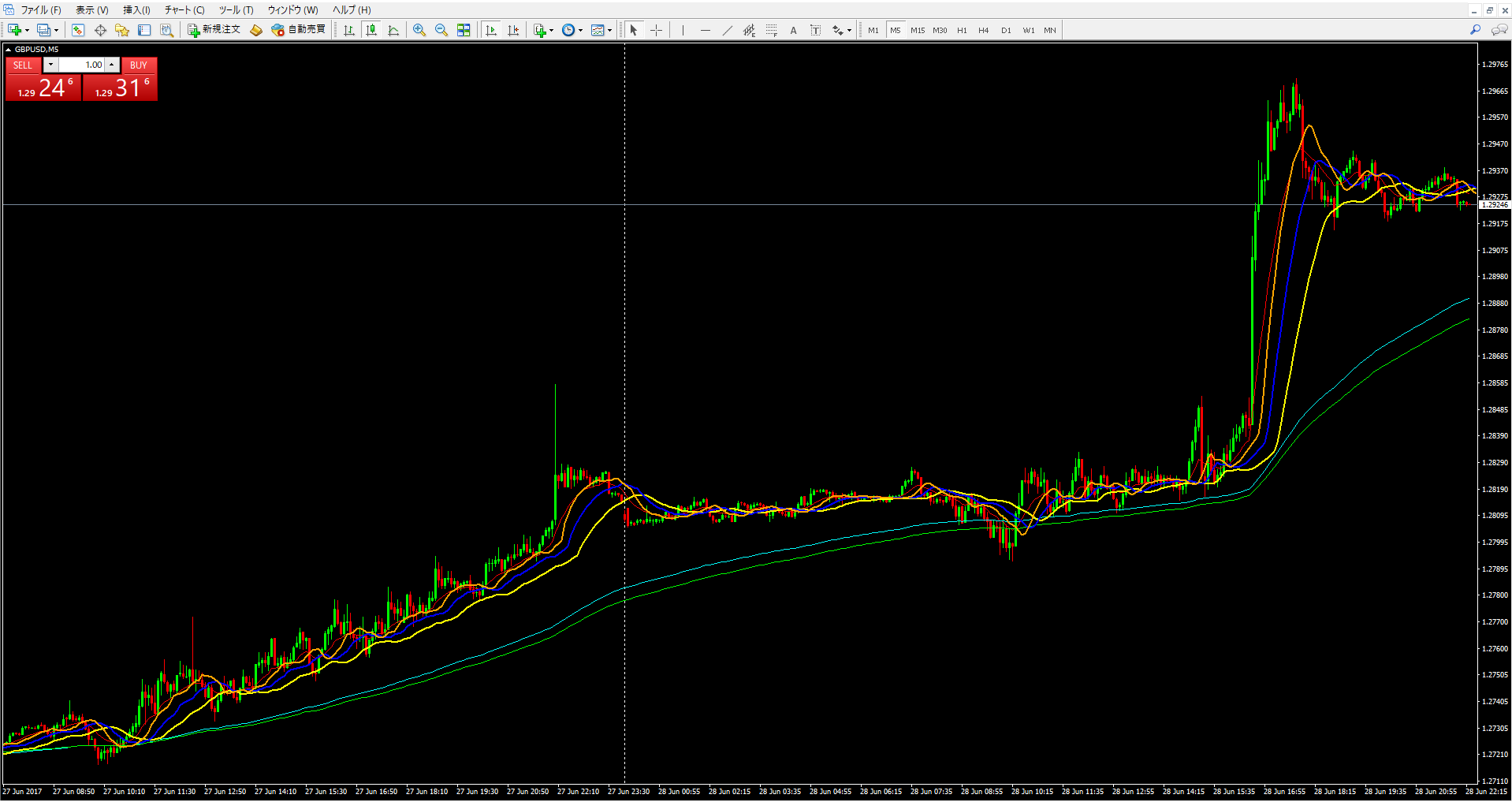Switch to candlestick chart mode
The image size is (1512, 802).
(x=371, y=30)
